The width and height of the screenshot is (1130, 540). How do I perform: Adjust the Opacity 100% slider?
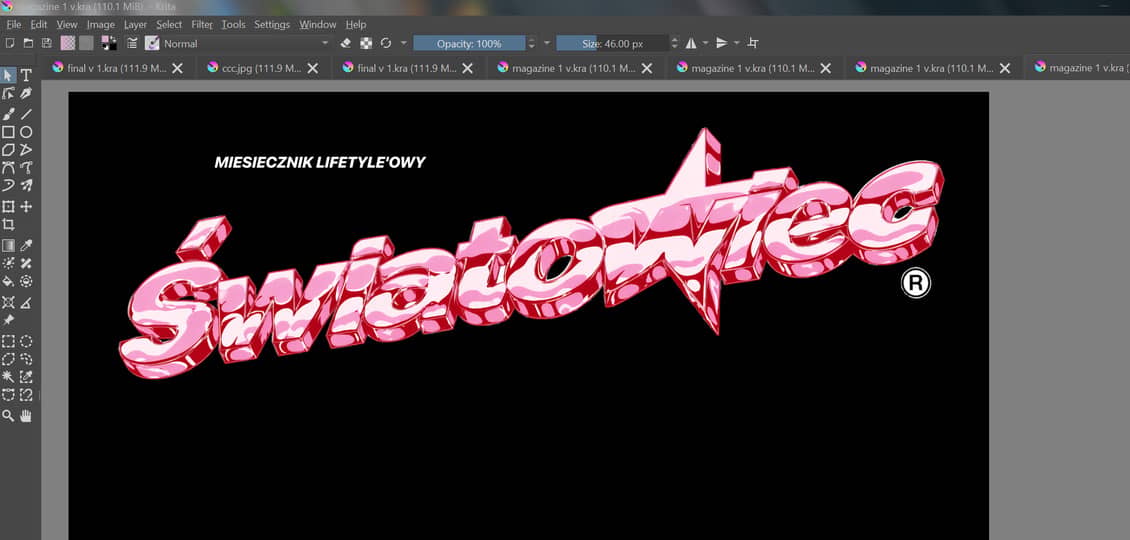(469, 43)
